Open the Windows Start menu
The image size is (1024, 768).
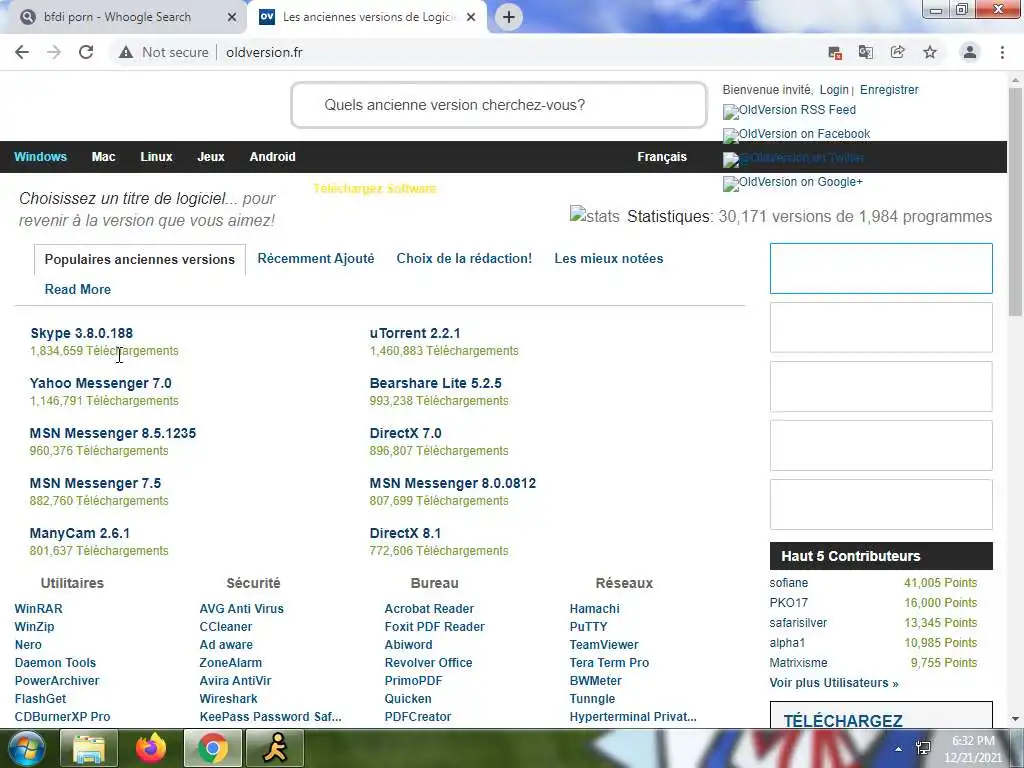26,748
